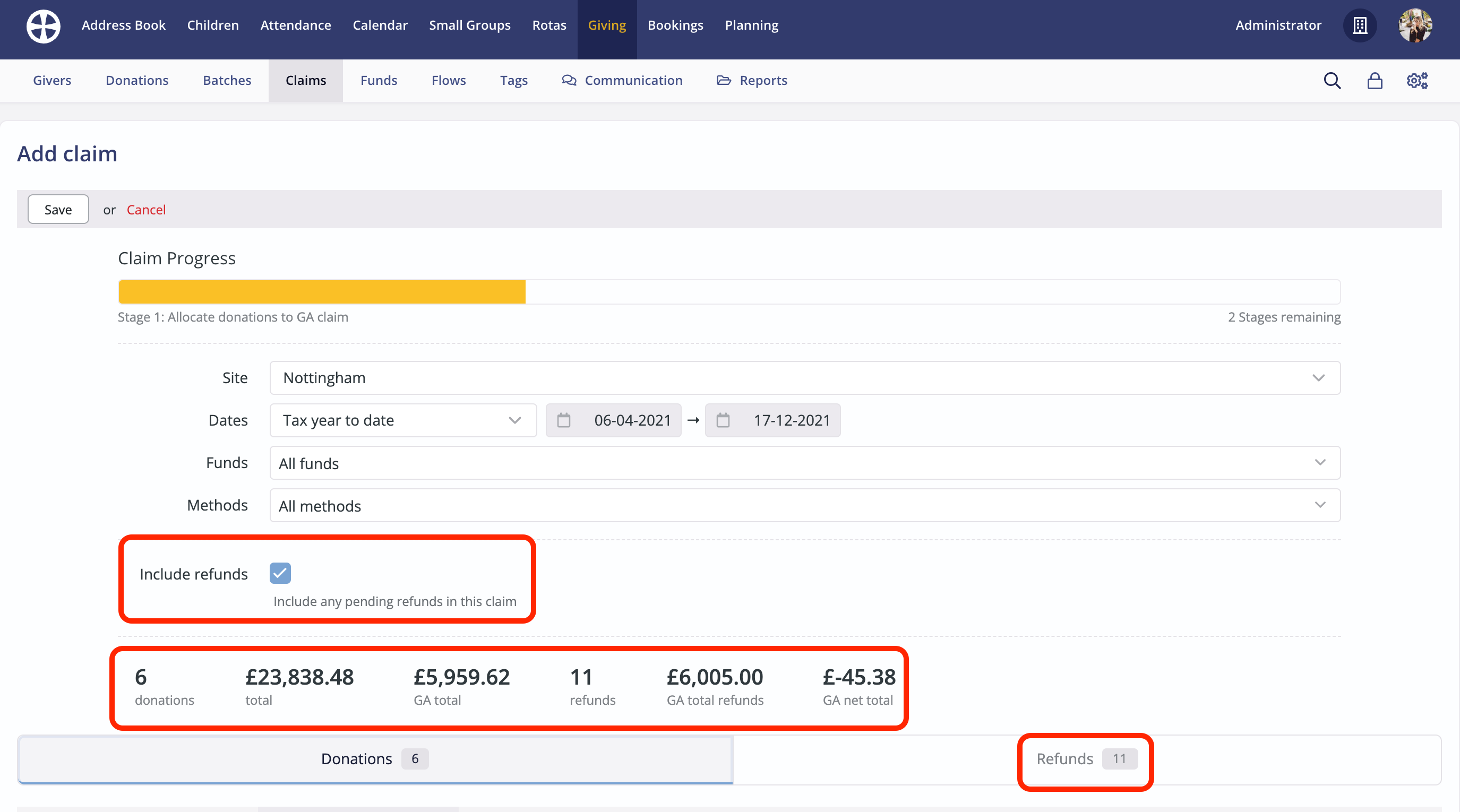Click the yellow Claim Progress bar
The width and height of the screenshot is (1460, 812).
click(322, 292)
